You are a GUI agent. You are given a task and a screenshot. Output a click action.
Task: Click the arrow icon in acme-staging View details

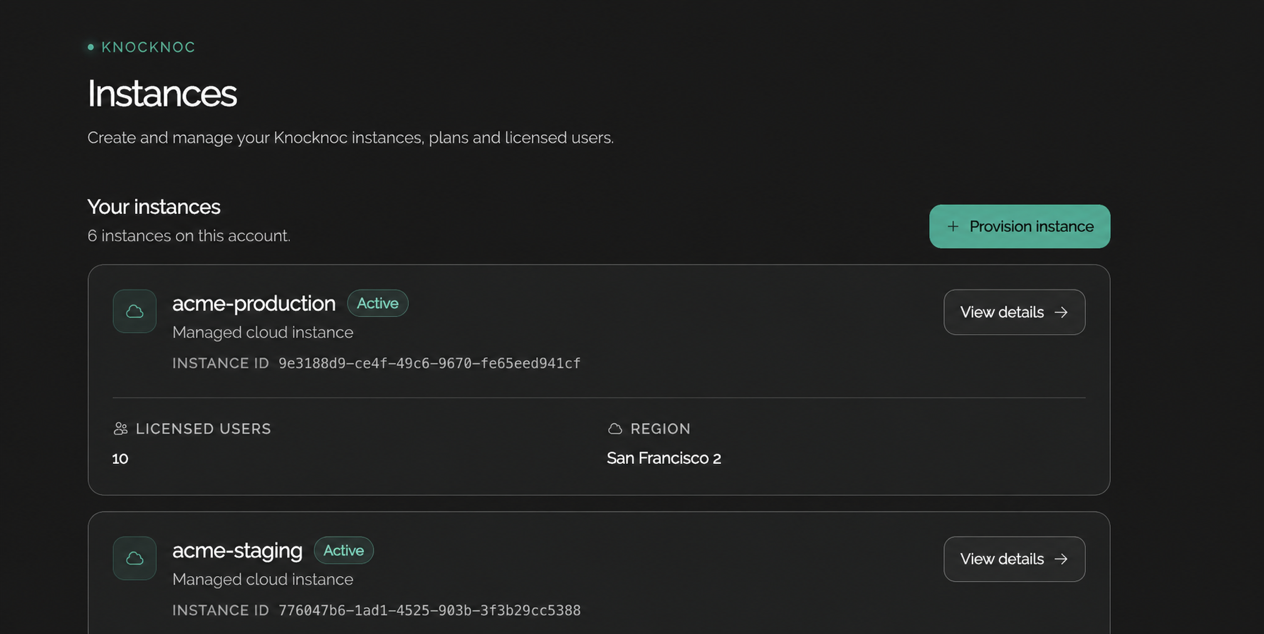click(1061, 560)
